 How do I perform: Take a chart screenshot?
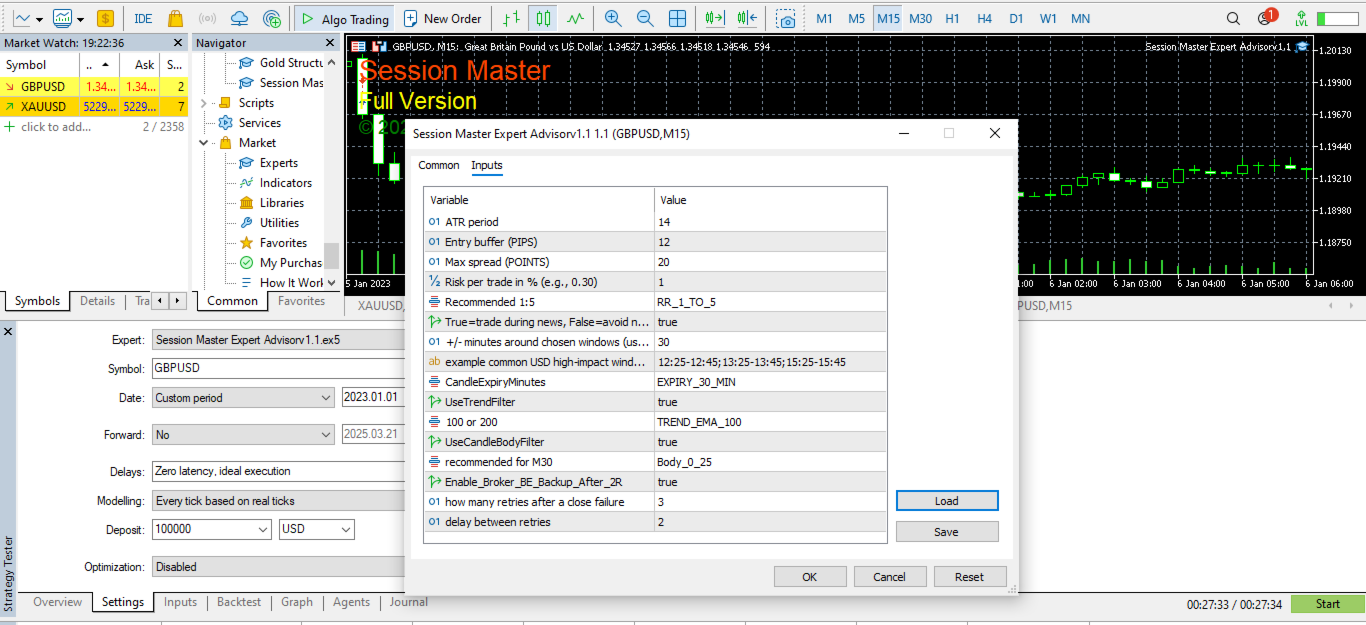787,18
